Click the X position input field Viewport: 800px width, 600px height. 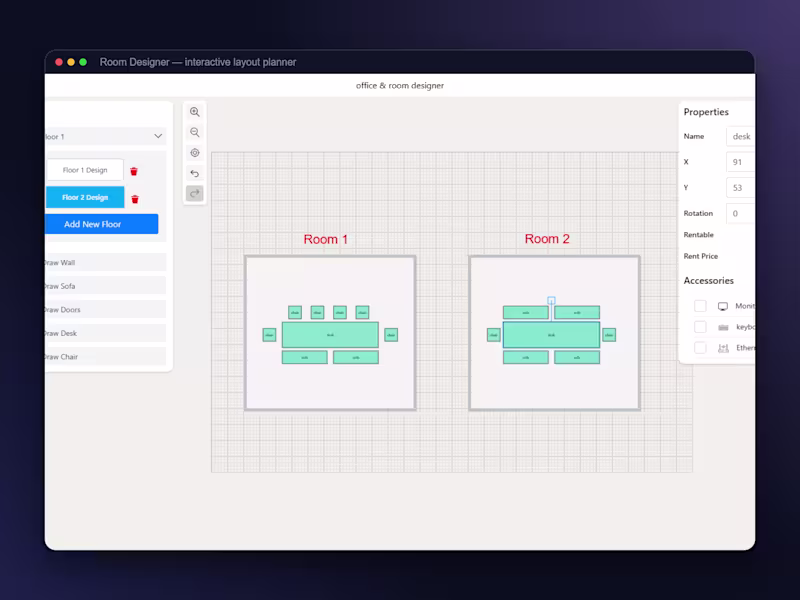(740, 162)
